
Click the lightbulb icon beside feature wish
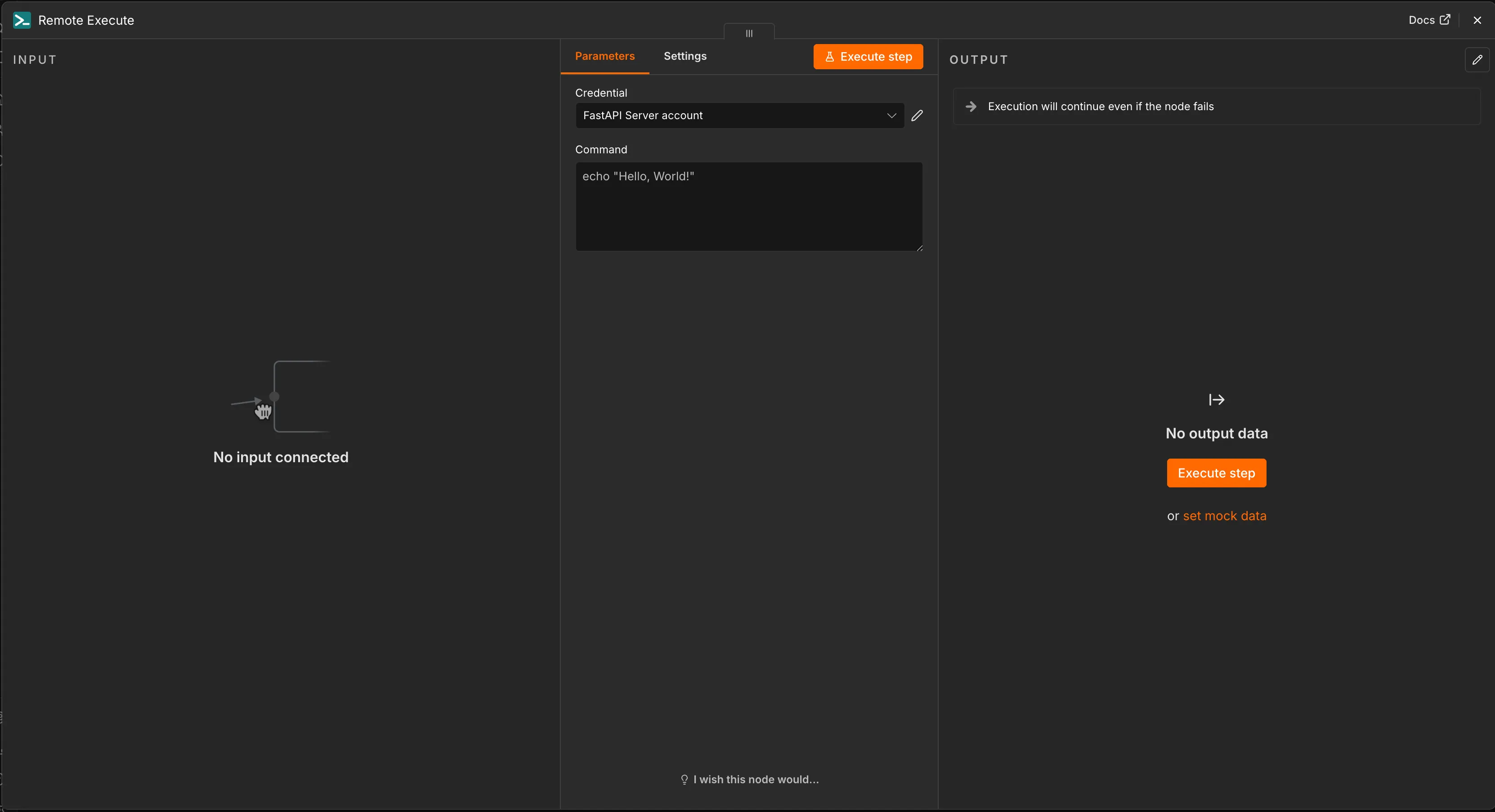[684, 780]
